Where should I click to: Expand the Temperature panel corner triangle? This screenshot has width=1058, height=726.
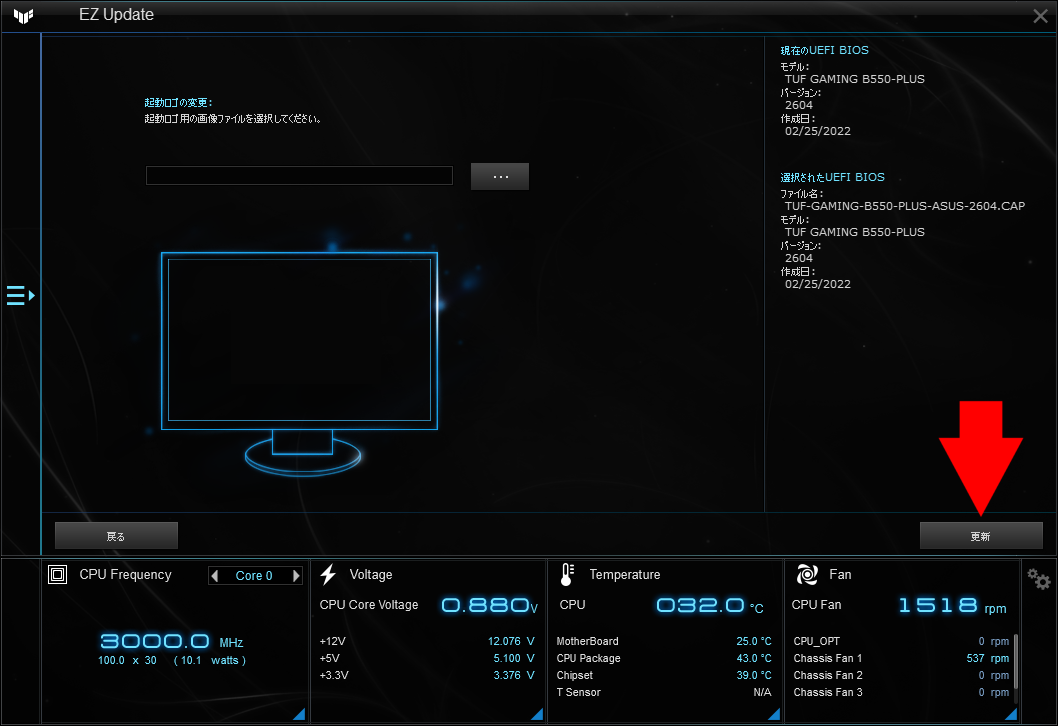click(773, 713)
